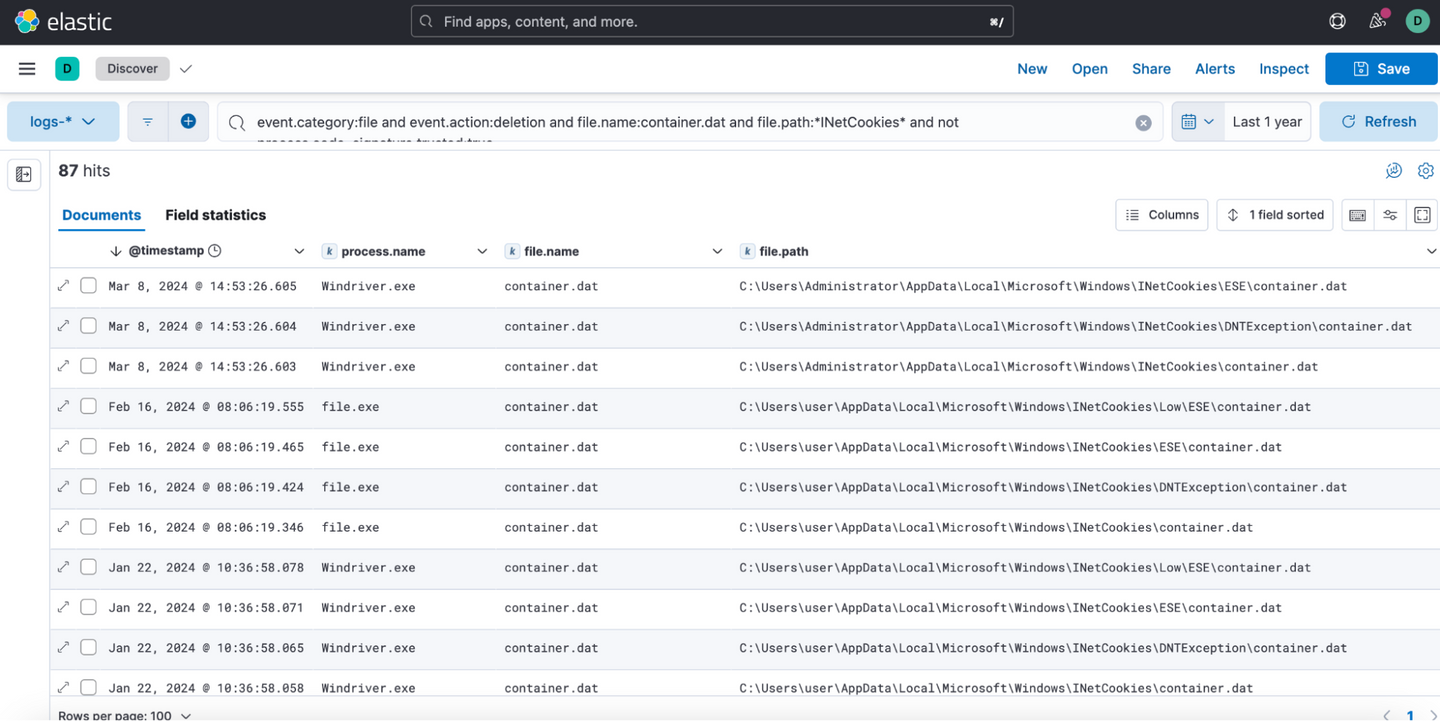This screenshot has width=1440, height=721.
Task: Tick the Jan 22 10:36:58.078 row checkbox
Action: [x=89, y=567]
